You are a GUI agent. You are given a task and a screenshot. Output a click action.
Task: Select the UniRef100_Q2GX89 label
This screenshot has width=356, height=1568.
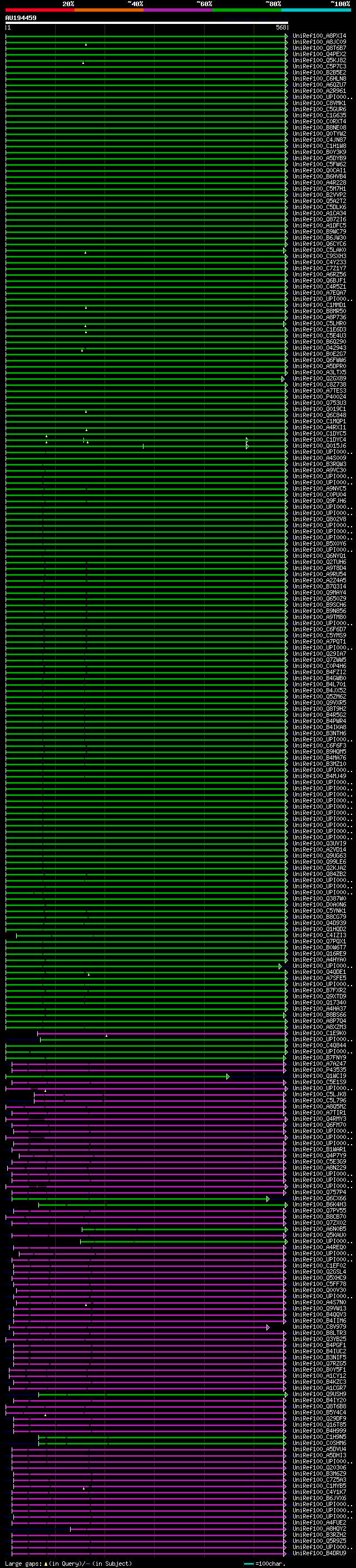(x=319, y=379)
